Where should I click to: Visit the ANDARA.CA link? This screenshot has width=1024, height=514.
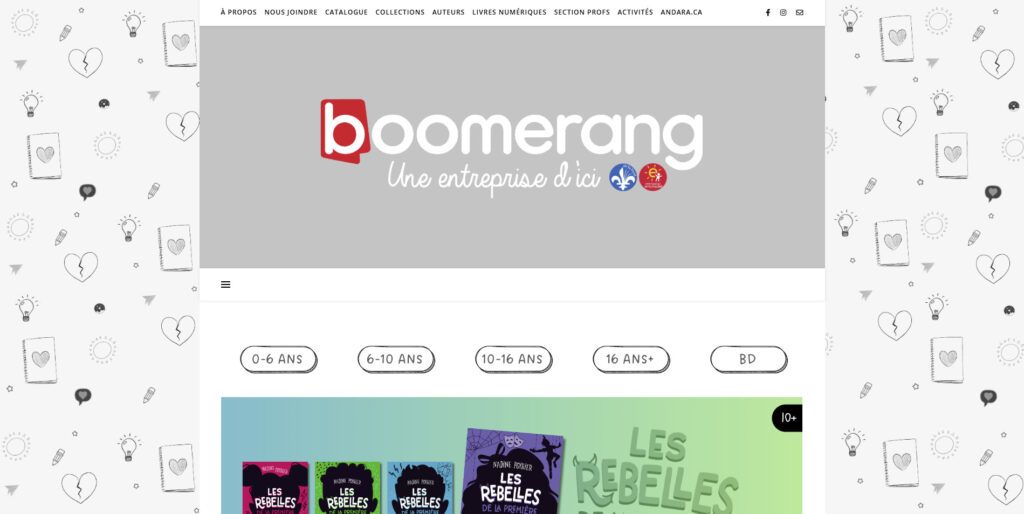pos(681,12)
